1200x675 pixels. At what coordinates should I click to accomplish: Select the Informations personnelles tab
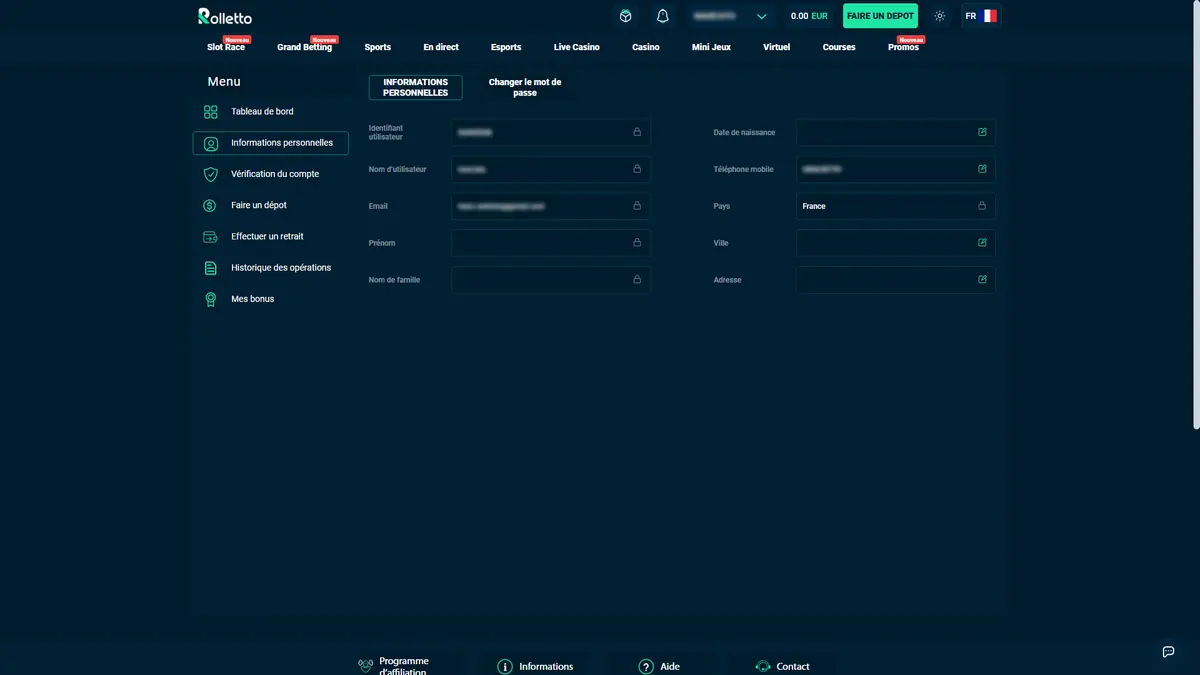(x=416, y=88)
